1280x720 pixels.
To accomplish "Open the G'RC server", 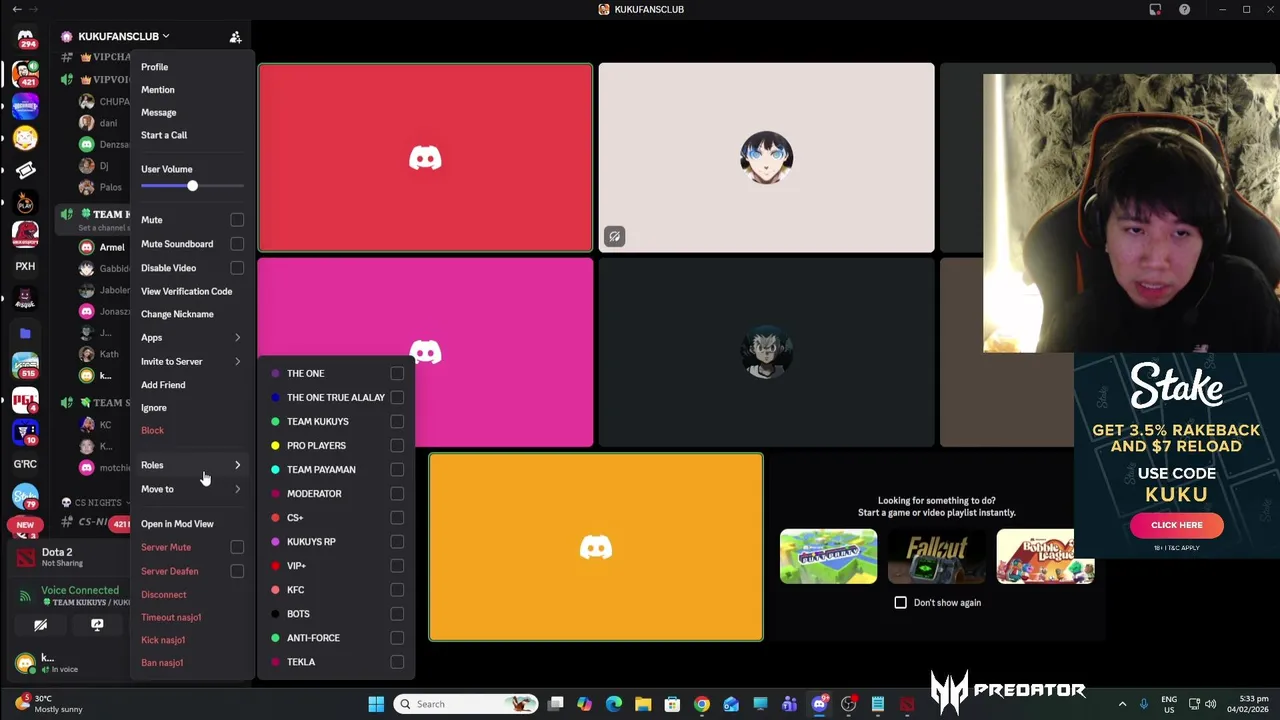I will 25,464.
